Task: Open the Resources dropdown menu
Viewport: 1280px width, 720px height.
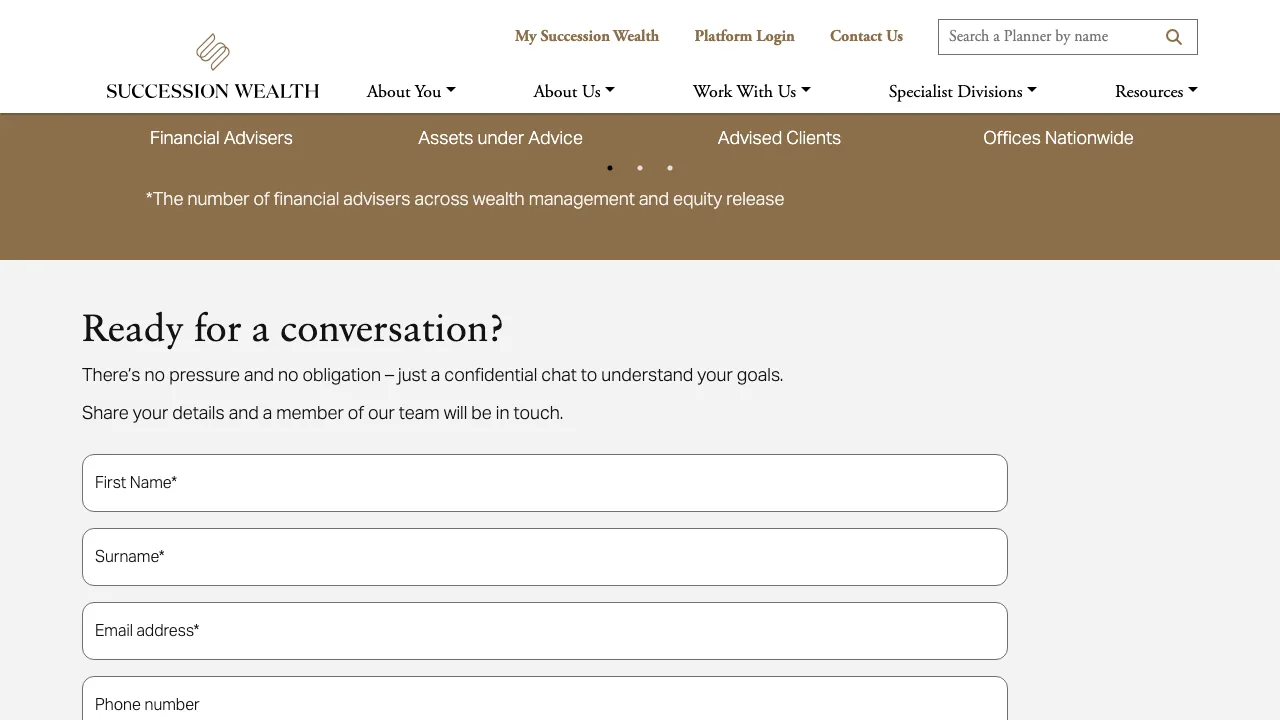Action: (x=1155, y=91)
